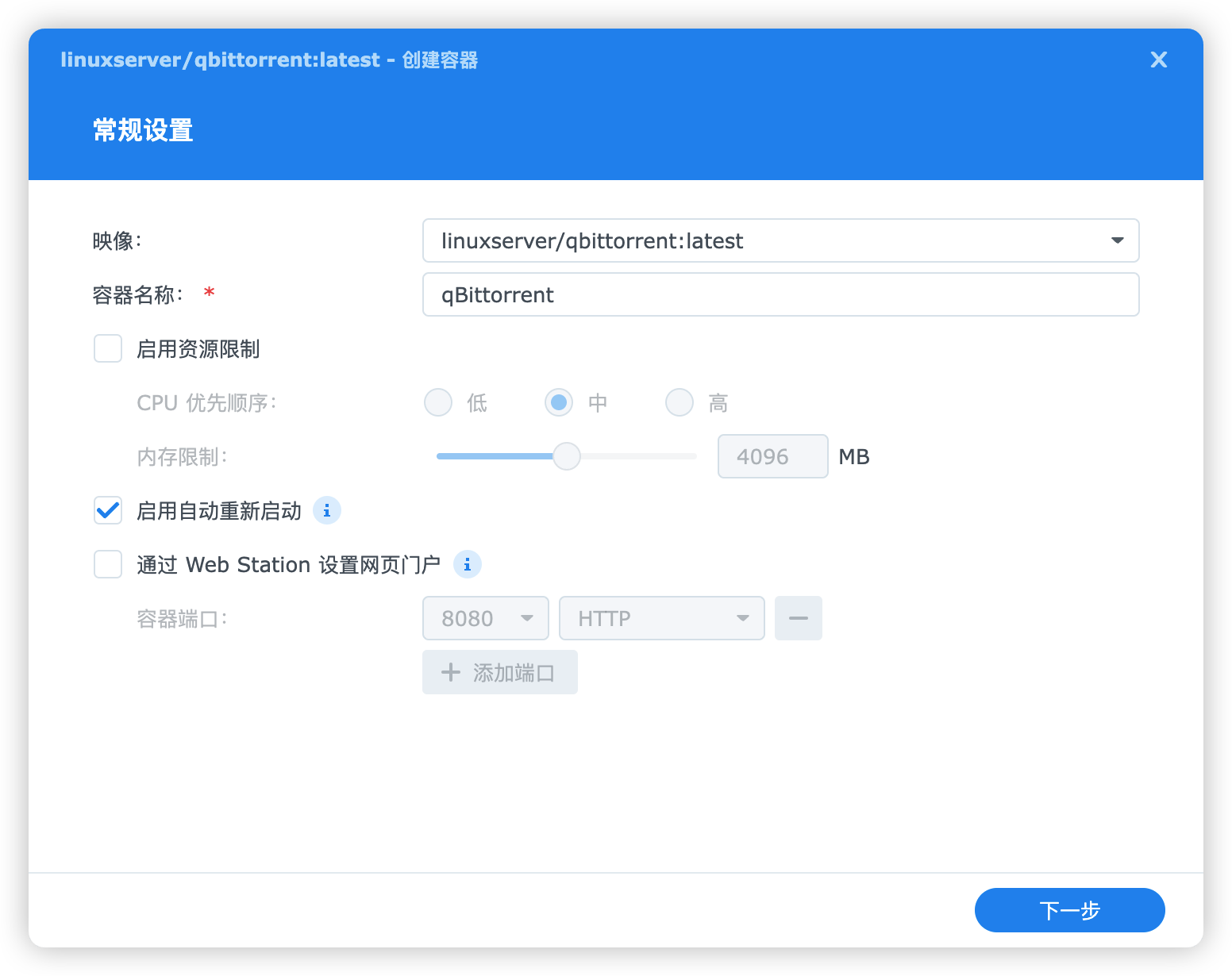This screenshot has height=976, width=1232.
Task: Select the 中 CPU priority radio button
Action: [x=559, y=403]
